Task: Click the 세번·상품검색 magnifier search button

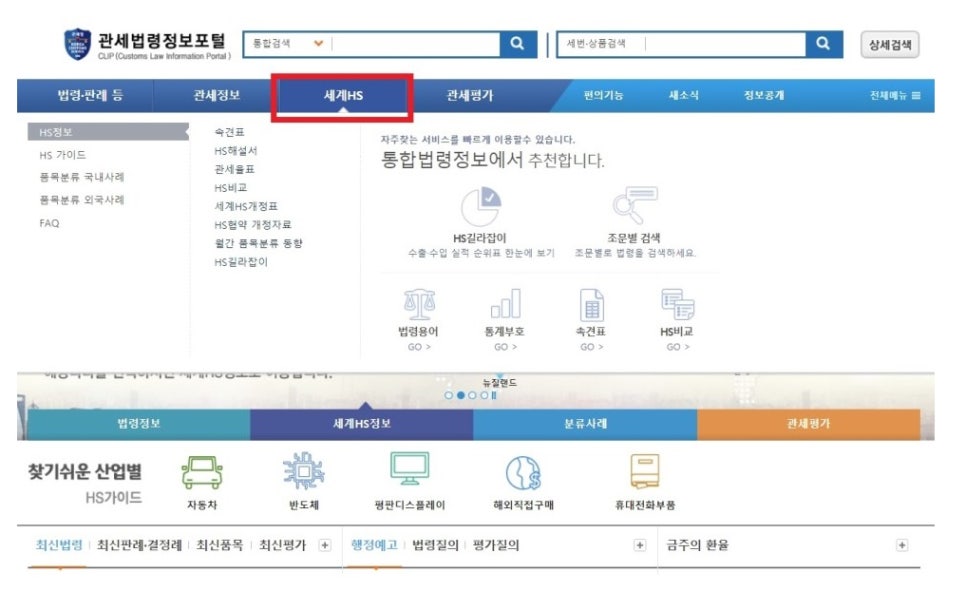Action: (x=824, y=44)
